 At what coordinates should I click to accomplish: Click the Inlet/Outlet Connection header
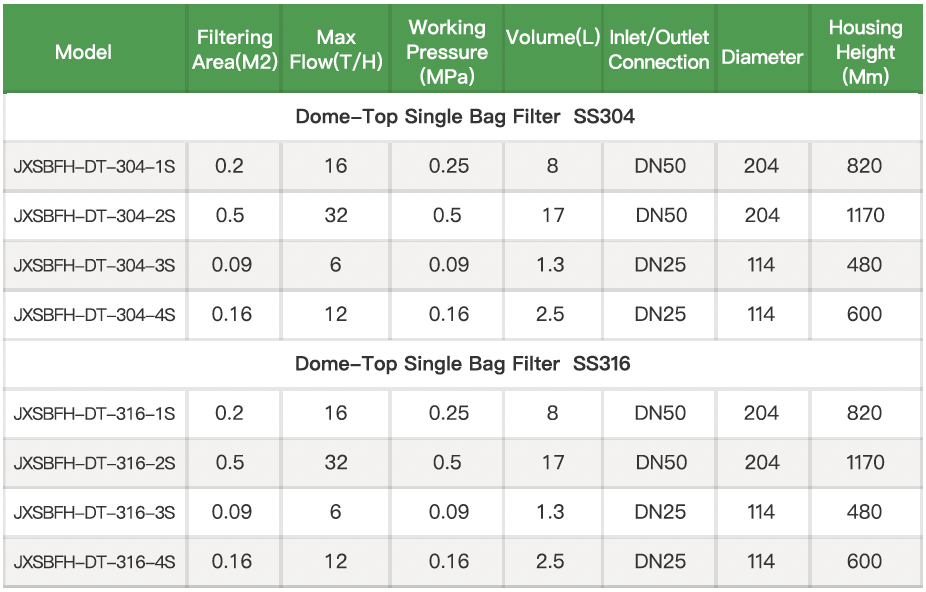tap(659, 50)
